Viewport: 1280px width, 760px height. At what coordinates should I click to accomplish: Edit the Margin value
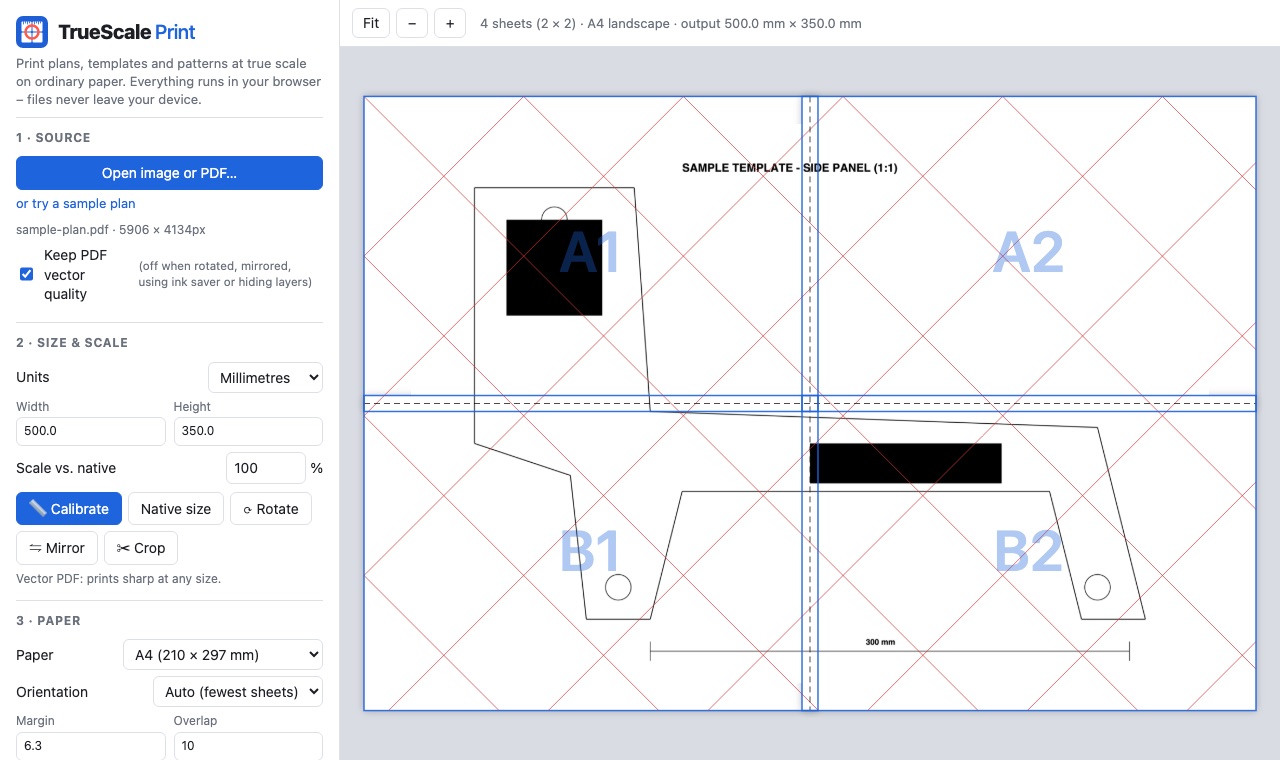point(91,746)
